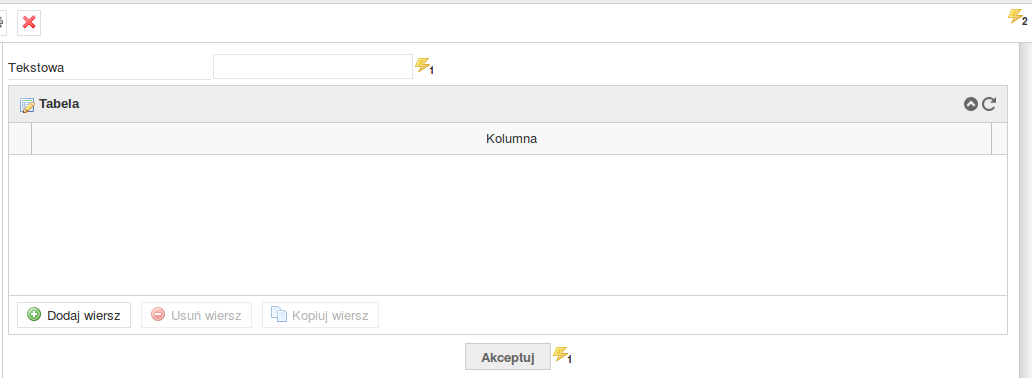Refresh the Tabela panel
Screen dimensions: 1032x378
(989, 104)
